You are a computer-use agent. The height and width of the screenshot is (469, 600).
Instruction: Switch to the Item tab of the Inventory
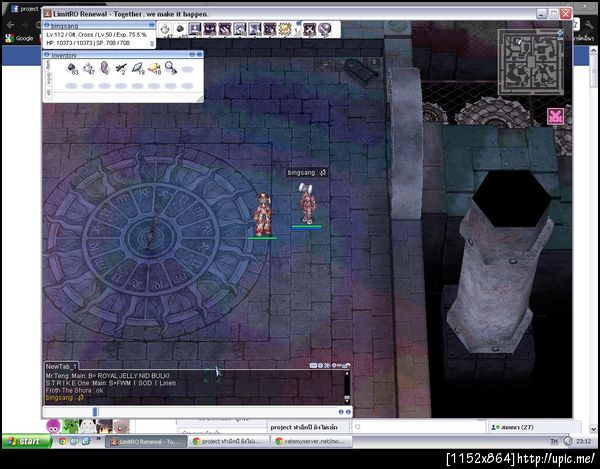coord(48,65)
